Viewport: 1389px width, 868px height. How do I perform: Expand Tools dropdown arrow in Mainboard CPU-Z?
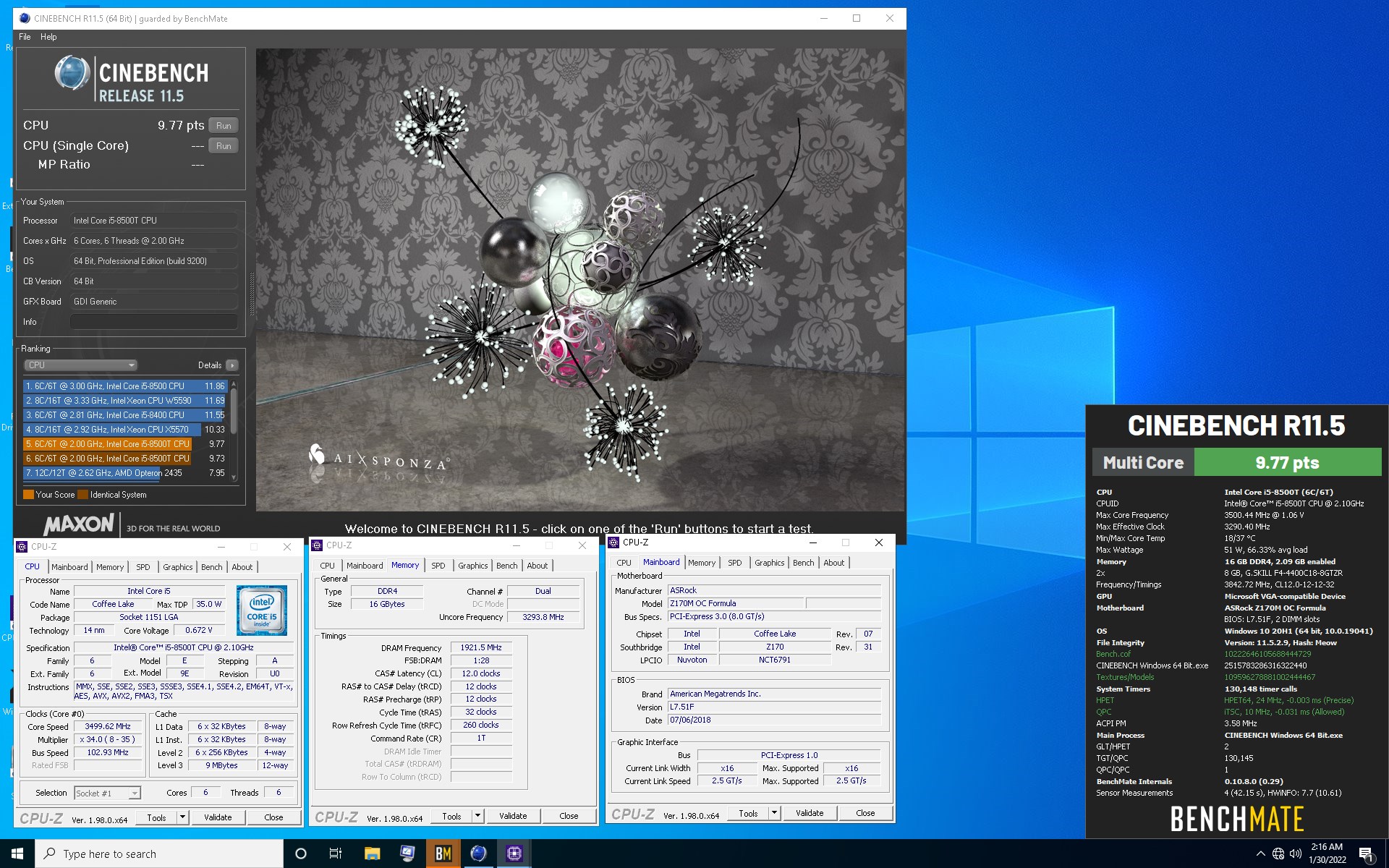pyautogui.click(x=774, y=813)
